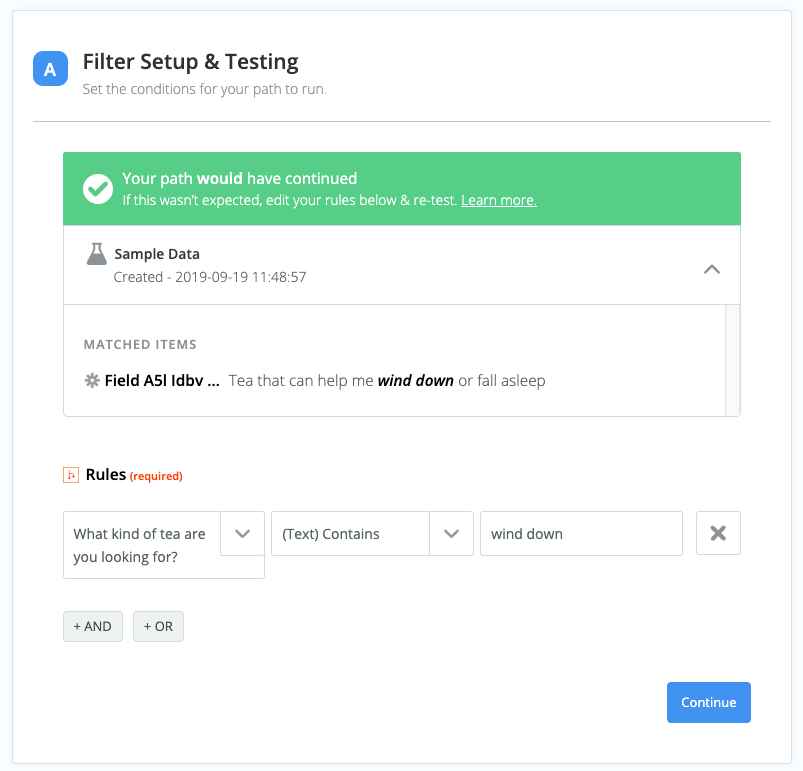Image resolution: width=803 pixels, height=771 pixels.
Task: Click the Field A5l Idbv matched item
Action: coord(315,380)
